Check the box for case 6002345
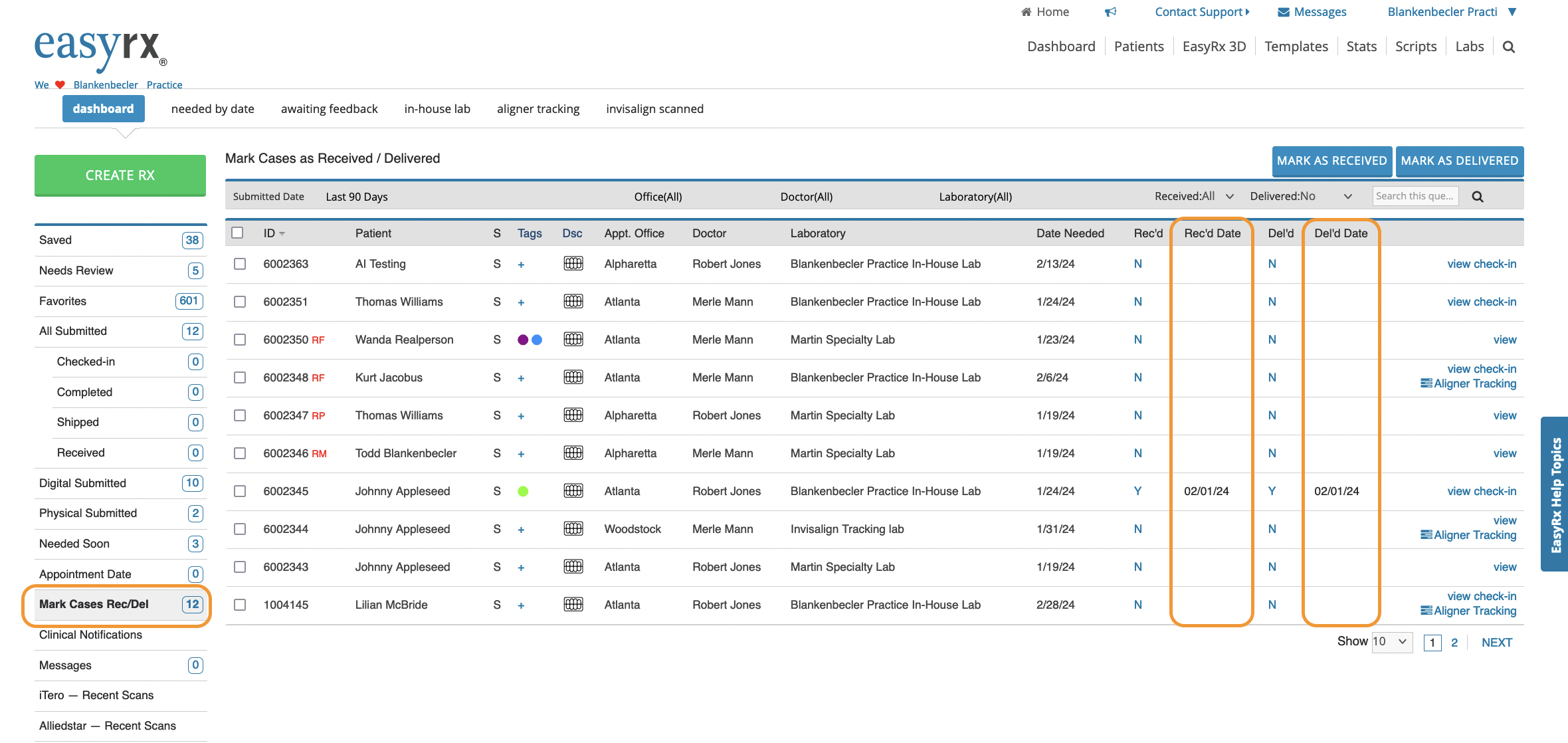The width and height of the screenshot is (1568, 743). tap(240, 491)
